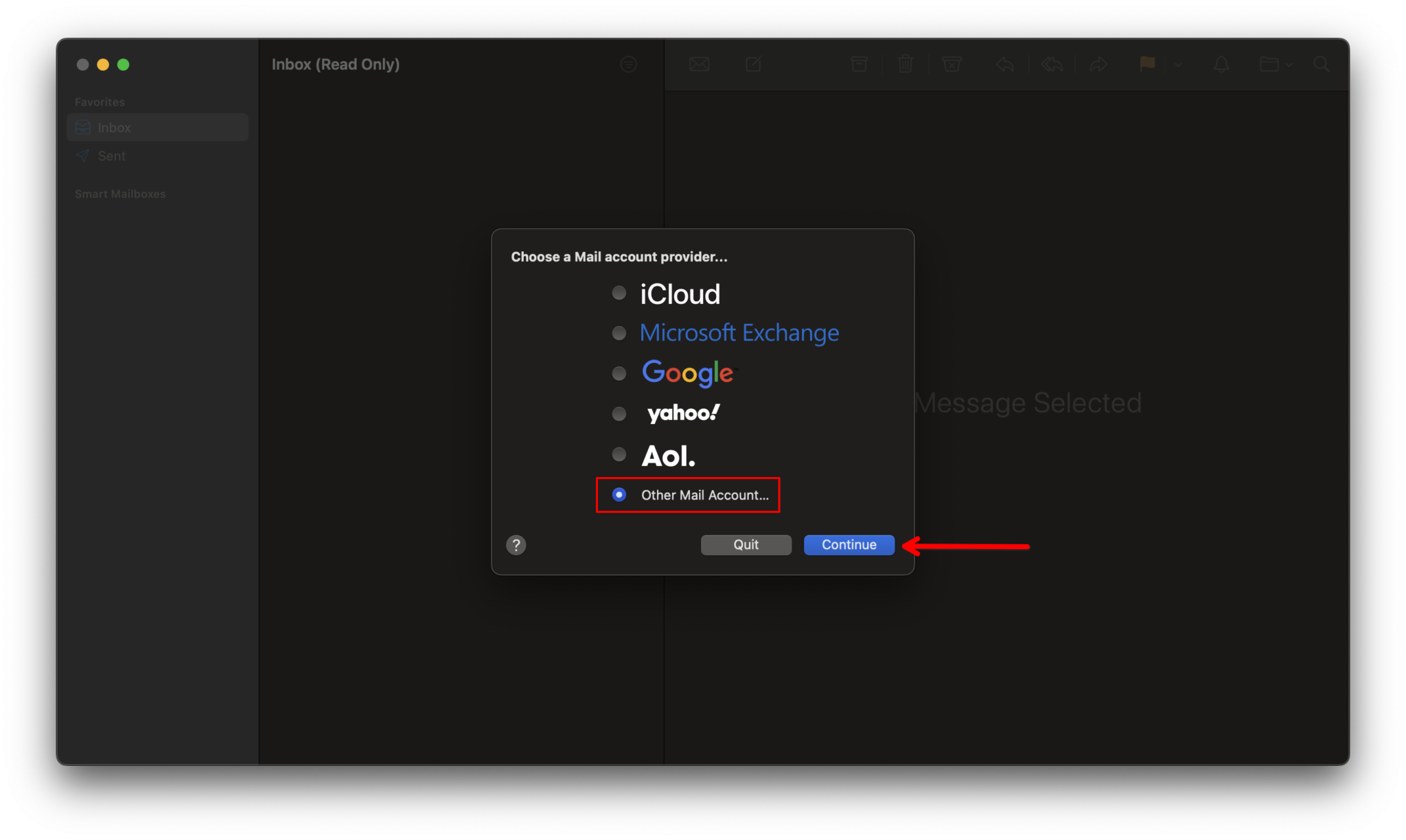Select the Google radio button

click(619, 373)
